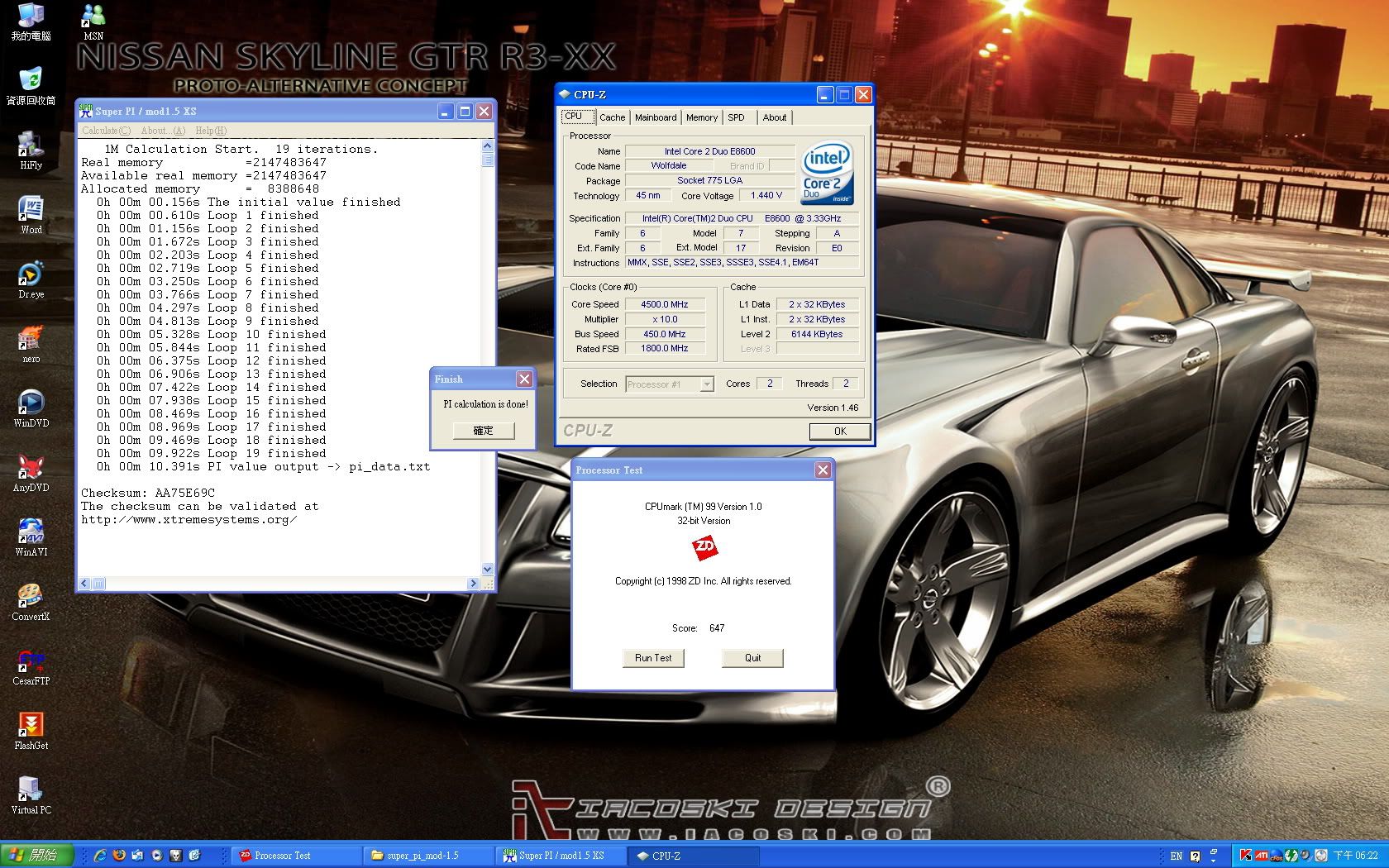Open the My Computer (我的電腦) desktop icon

point(31,21)
